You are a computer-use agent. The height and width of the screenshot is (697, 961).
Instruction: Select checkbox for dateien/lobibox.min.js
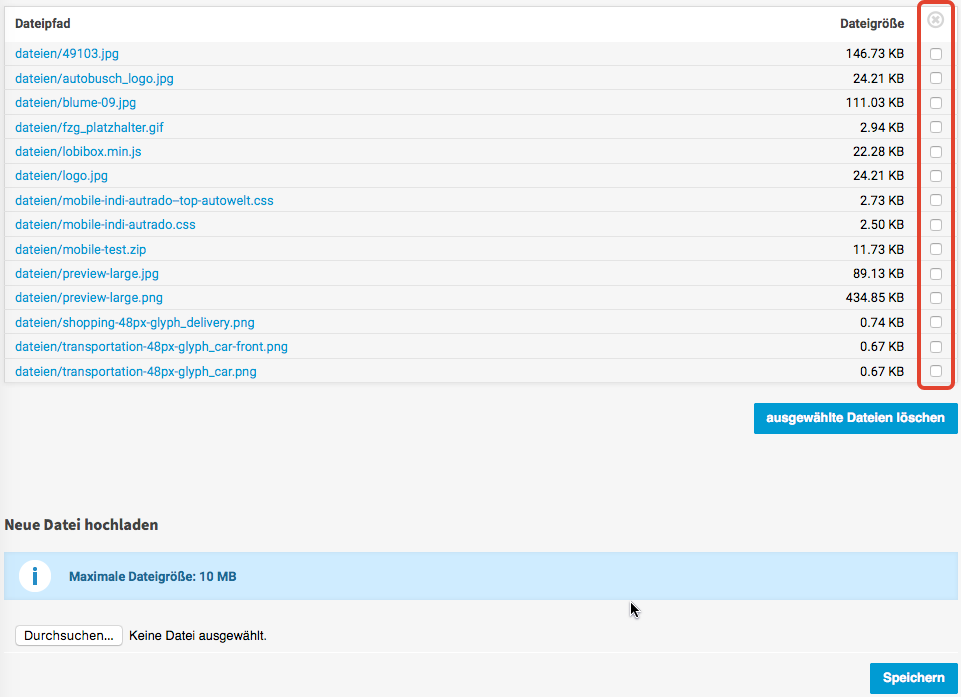click(936, 152)
